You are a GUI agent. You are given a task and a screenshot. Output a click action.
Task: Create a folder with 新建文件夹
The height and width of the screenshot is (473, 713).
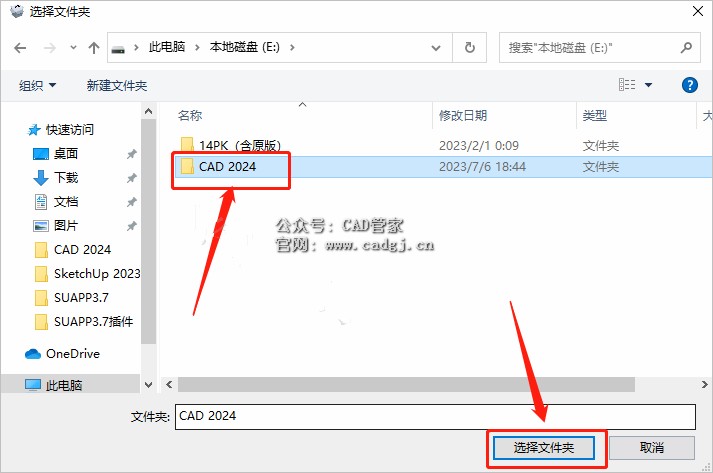[x=117, y=86]
